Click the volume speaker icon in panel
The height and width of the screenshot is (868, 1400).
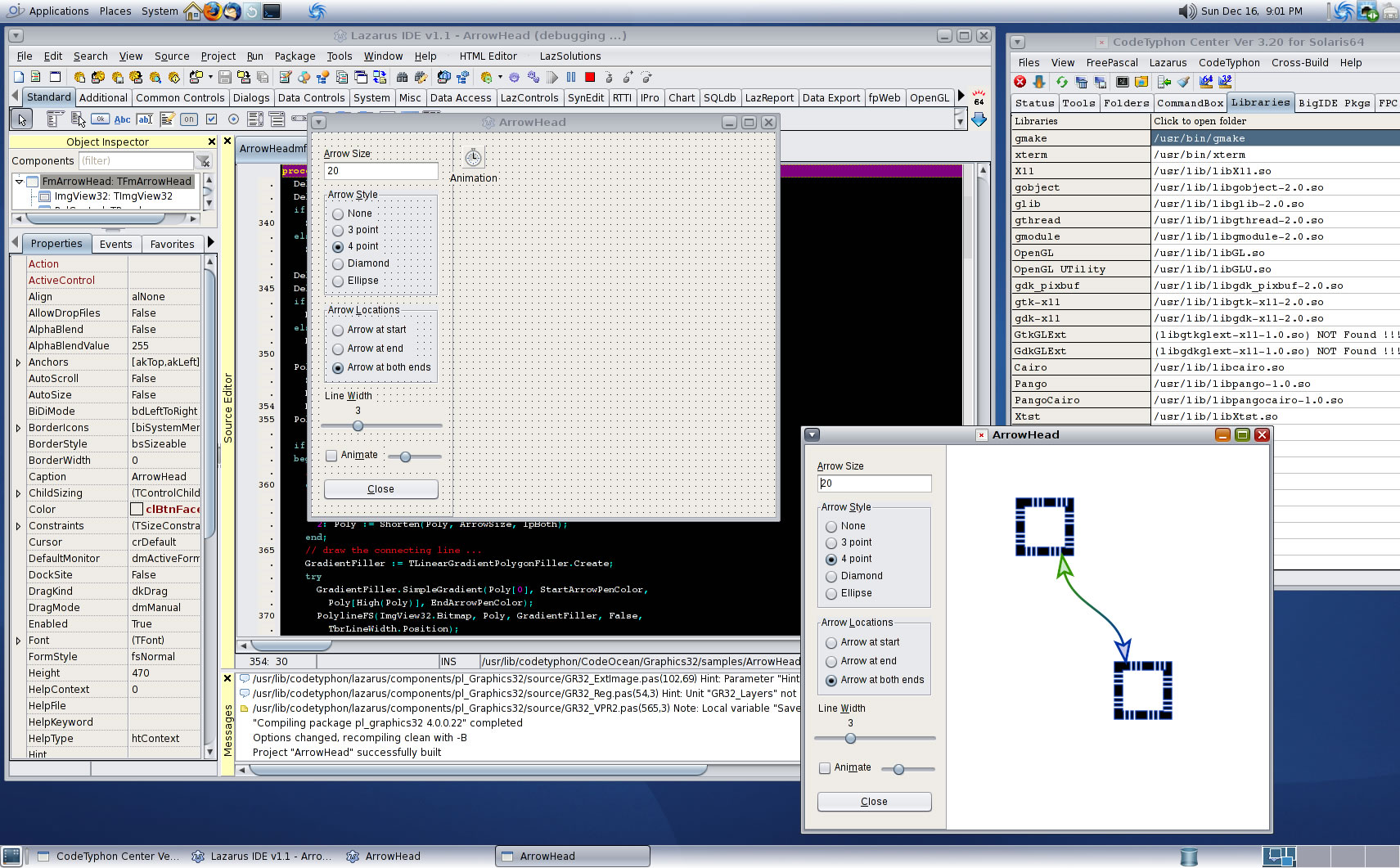coord(1186,11)
